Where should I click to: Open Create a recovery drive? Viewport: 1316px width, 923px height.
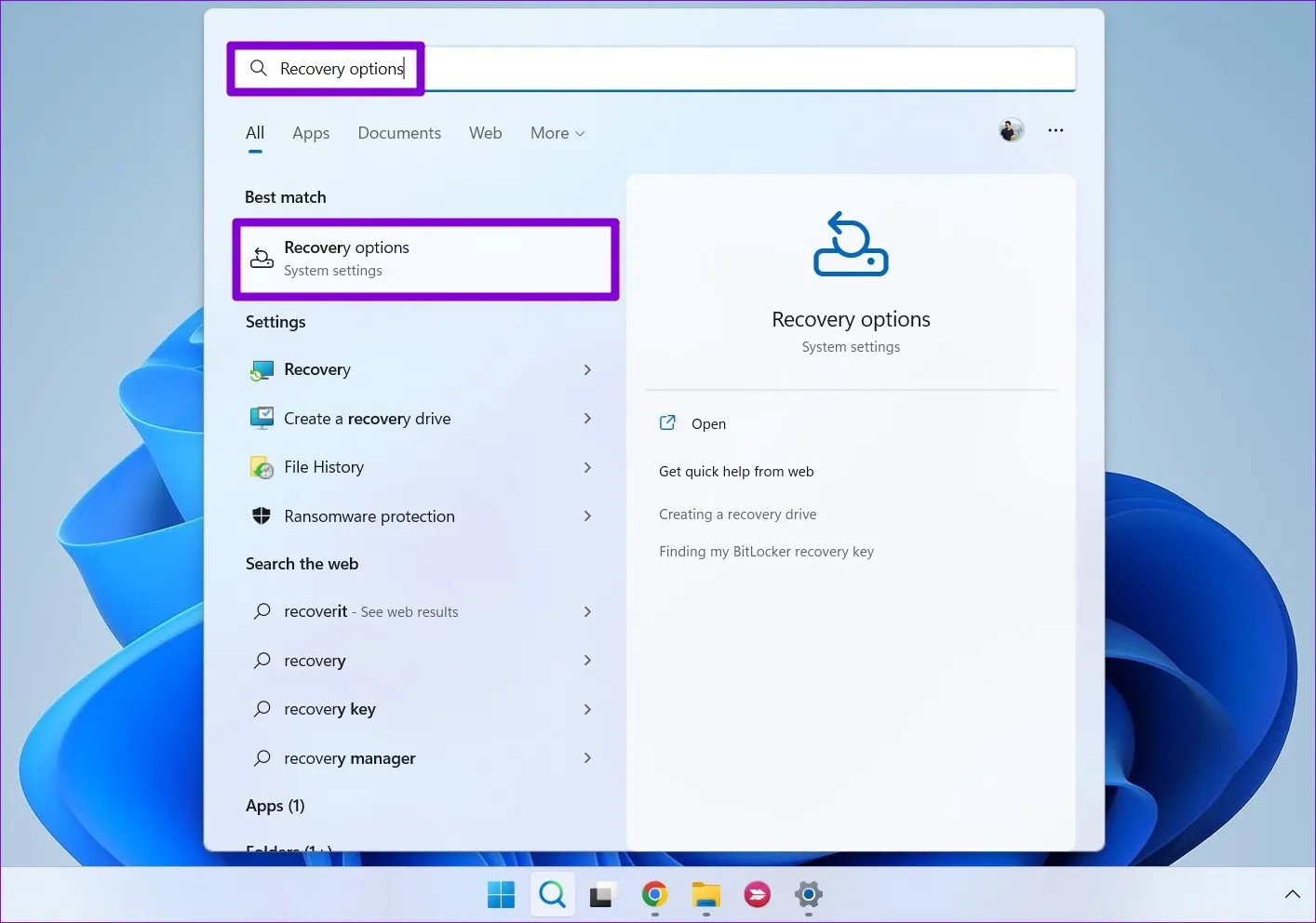coord(367,418)
